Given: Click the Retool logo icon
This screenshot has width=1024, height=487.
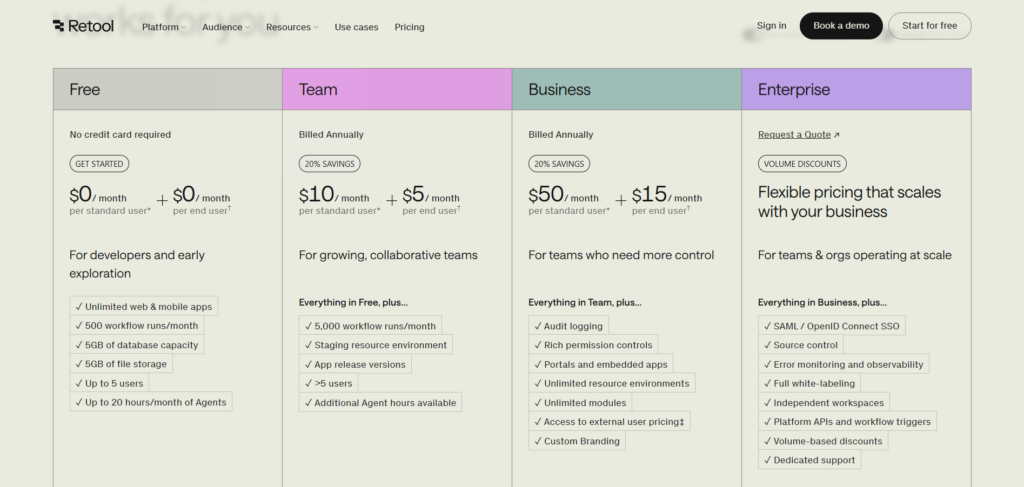Looking at the screenshot, I should [60, 27].
